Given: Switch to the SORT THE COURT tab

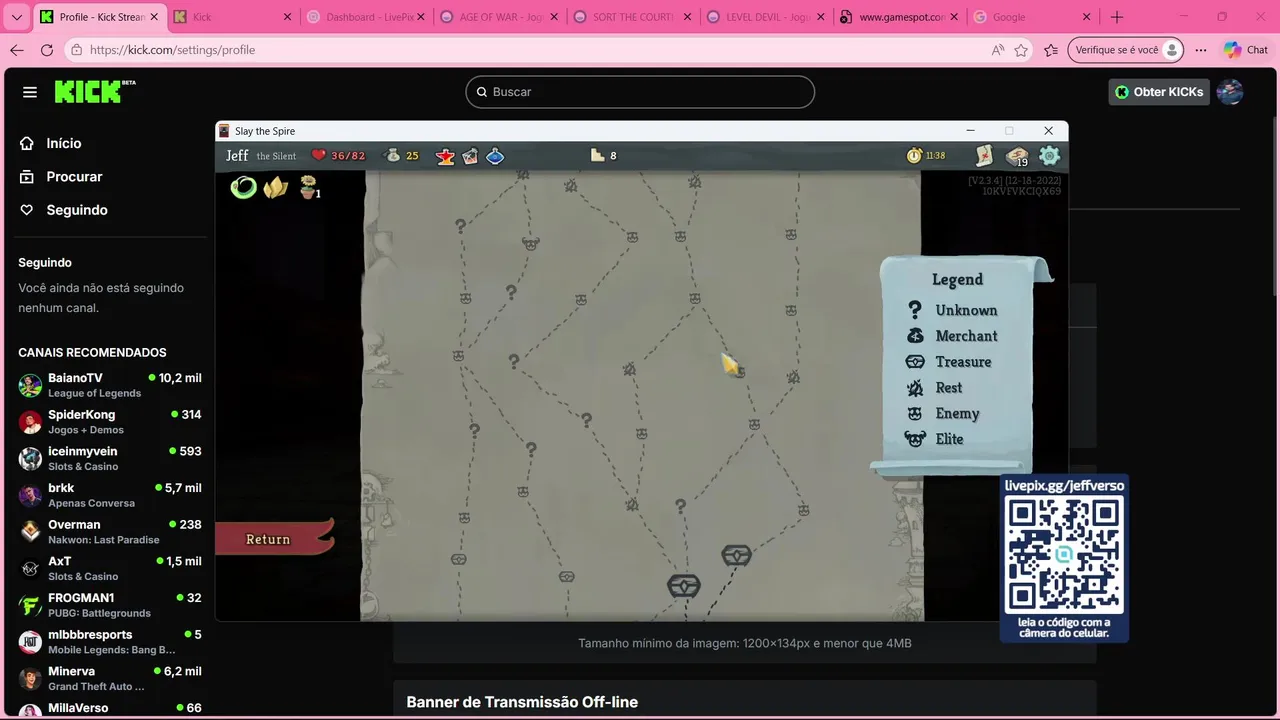Looking at the screenshot, I should click(x=634, y=17).
